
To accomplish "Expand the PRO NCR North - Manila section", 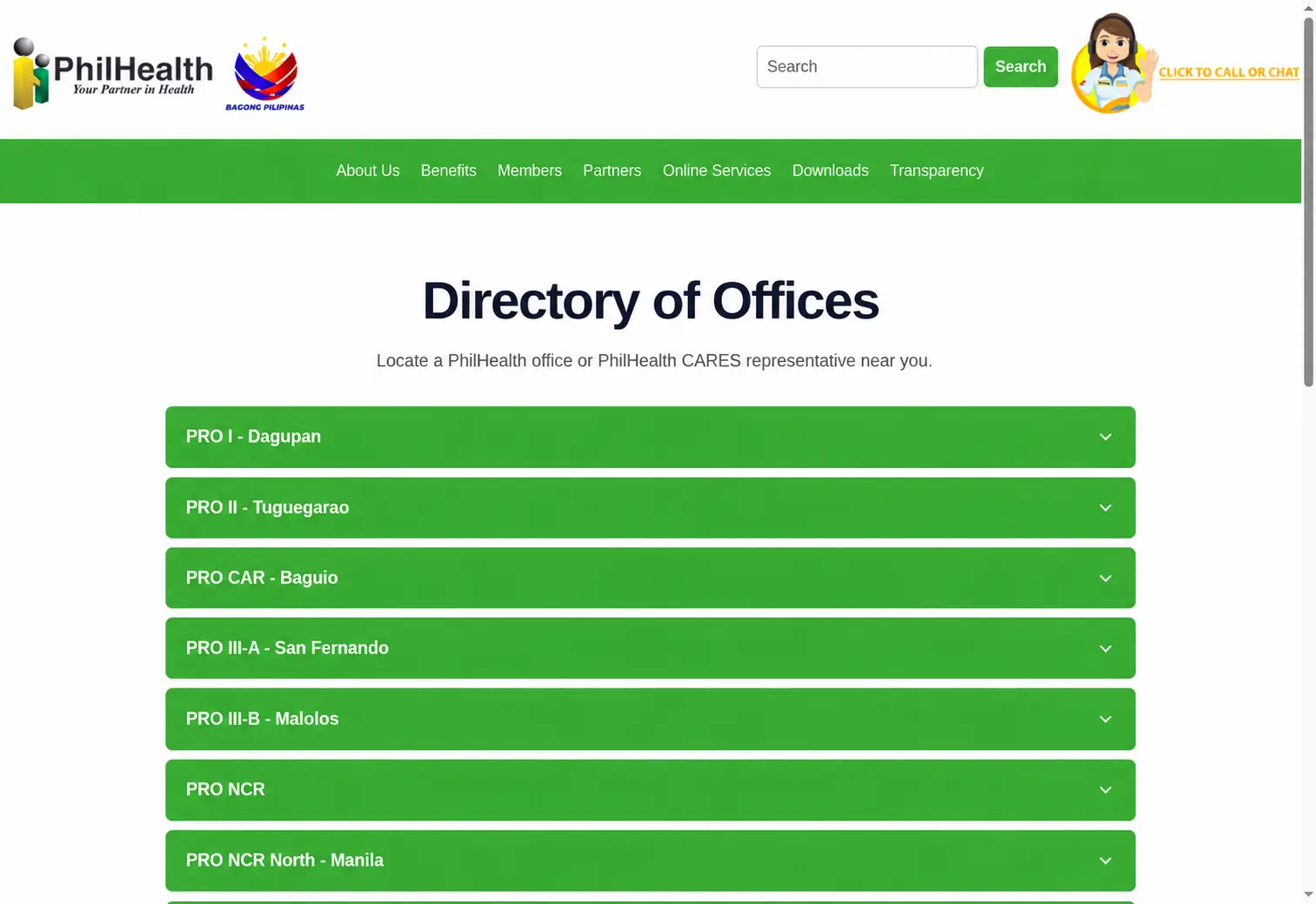I will click(x=651, y=860).
